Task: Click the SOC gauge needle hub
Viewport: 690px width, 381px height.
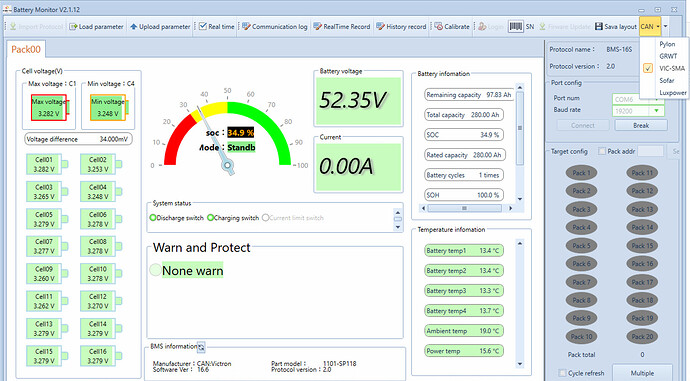Action: point(228,165)
